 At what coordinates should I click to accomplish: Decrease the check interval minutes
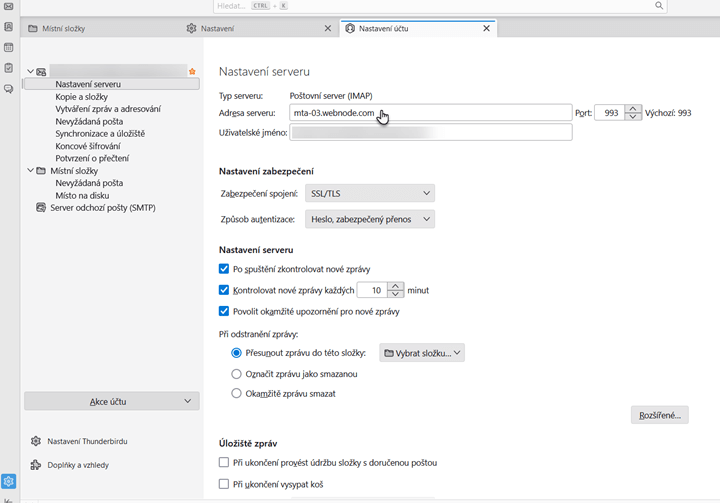pyautogui.click(x=395, y=294)
